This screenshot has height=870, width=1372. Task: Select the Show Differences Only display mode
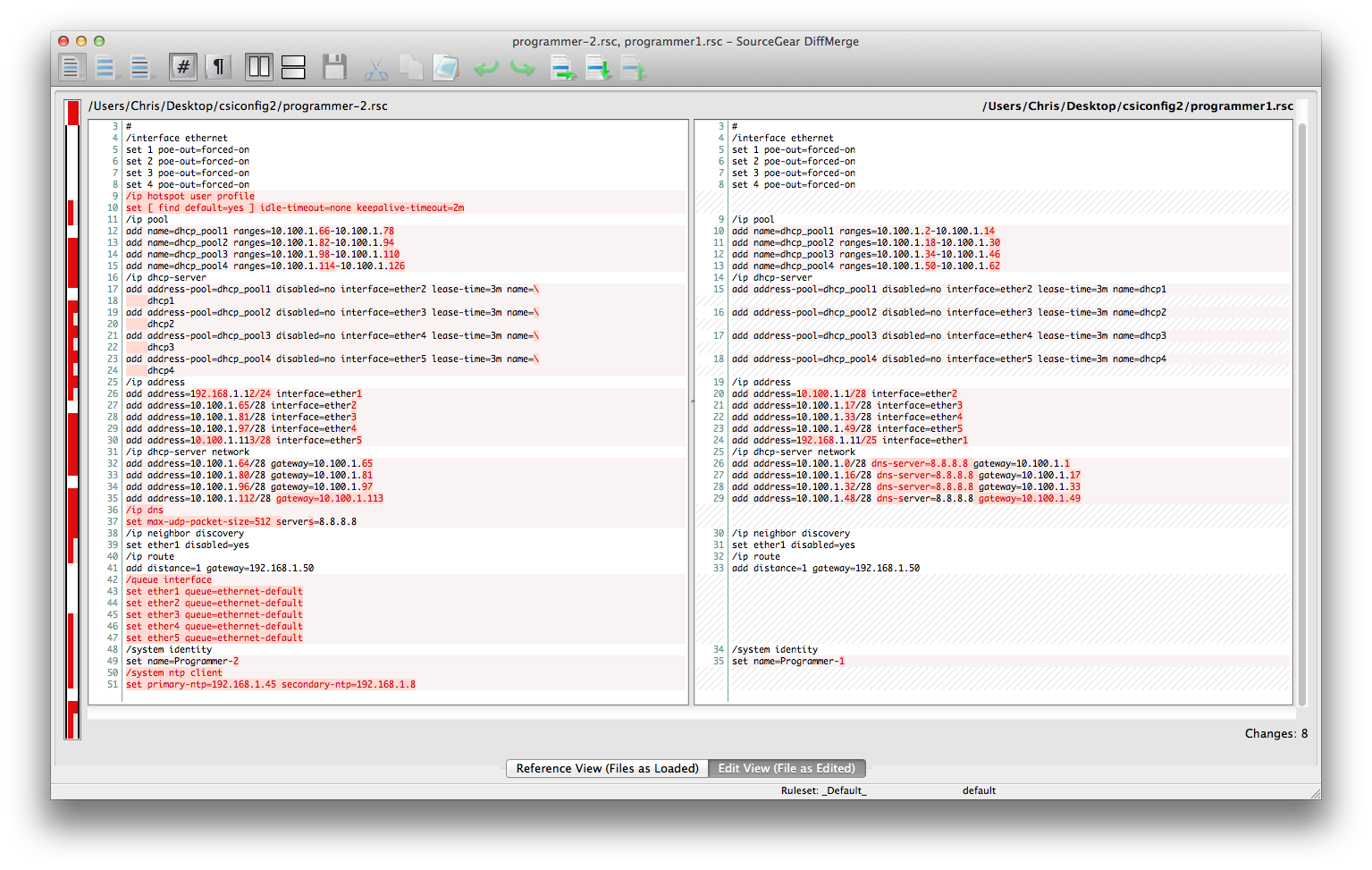105,67
